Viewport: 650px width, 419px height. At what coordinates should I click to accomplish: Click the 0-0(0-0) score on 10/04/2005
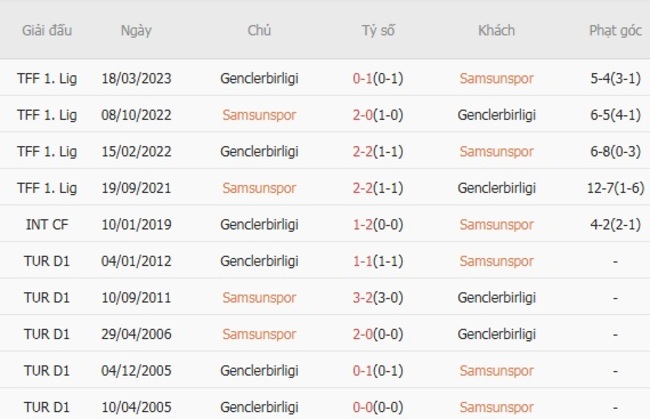coord(378,408)
